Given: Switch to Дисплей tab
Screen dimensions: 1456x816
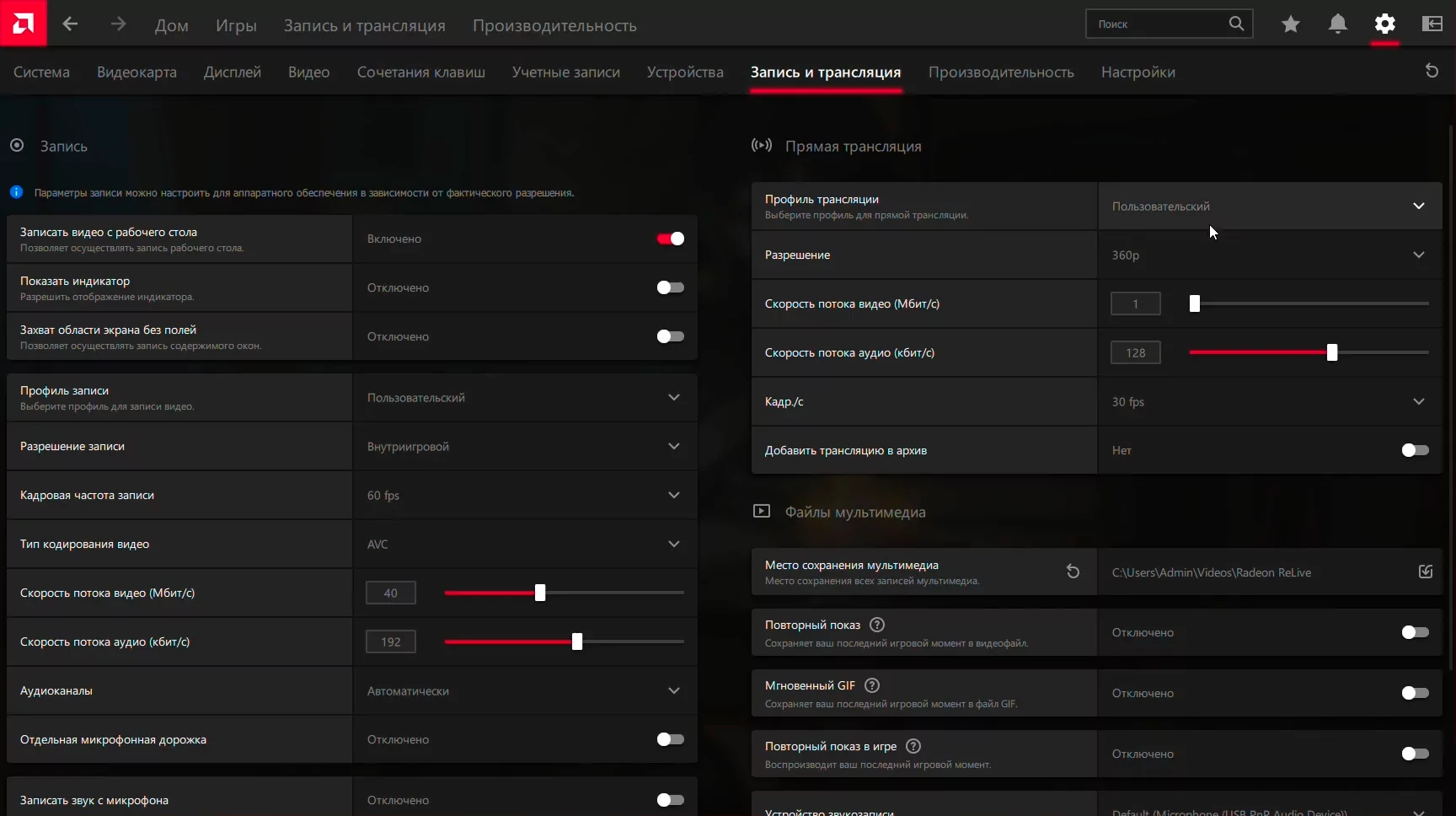Looking at the screenshot, I should click(x=233, y=72).
